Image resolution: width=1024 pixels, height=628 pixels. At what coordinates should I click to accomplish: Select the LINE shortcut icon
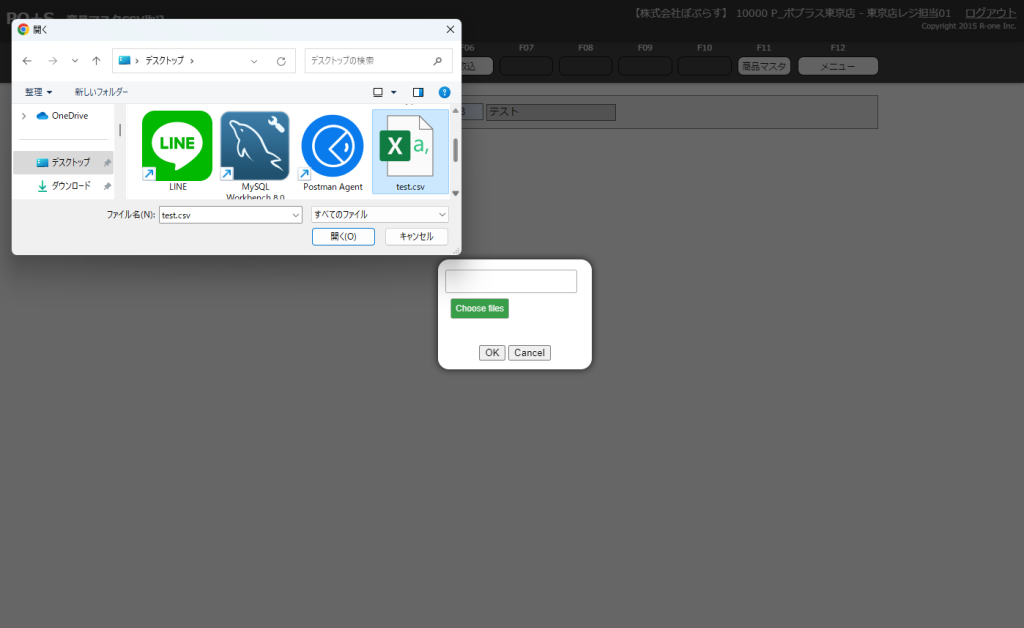177,146
